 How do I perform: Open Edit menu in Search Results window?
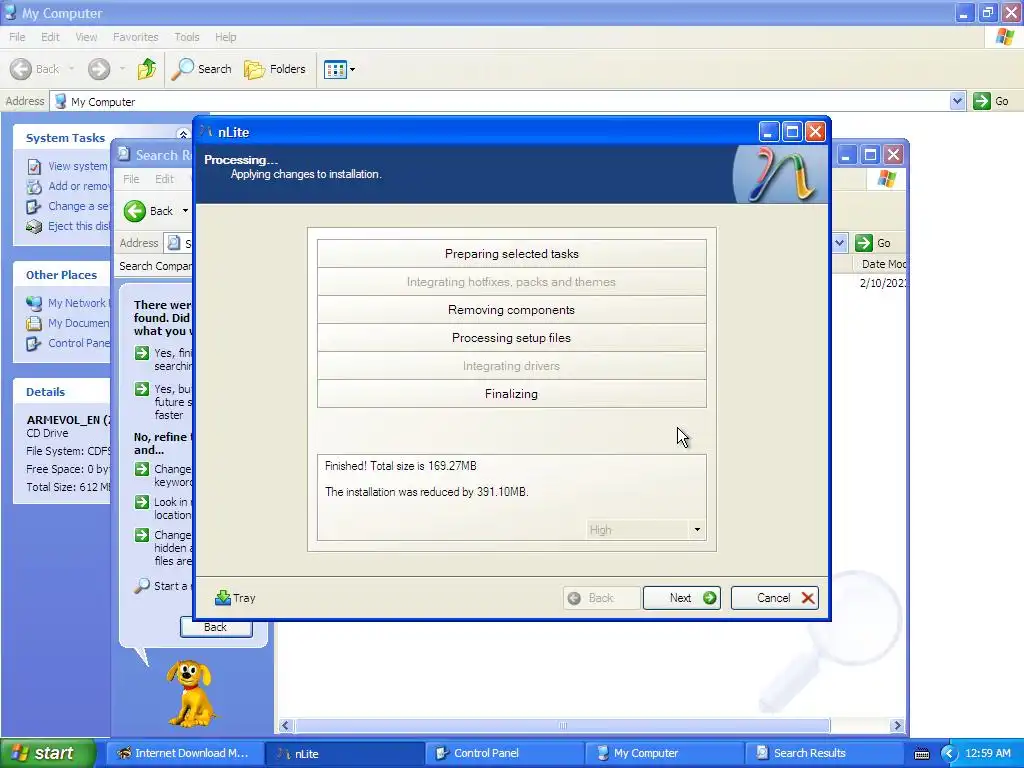[x=164, y=179]
